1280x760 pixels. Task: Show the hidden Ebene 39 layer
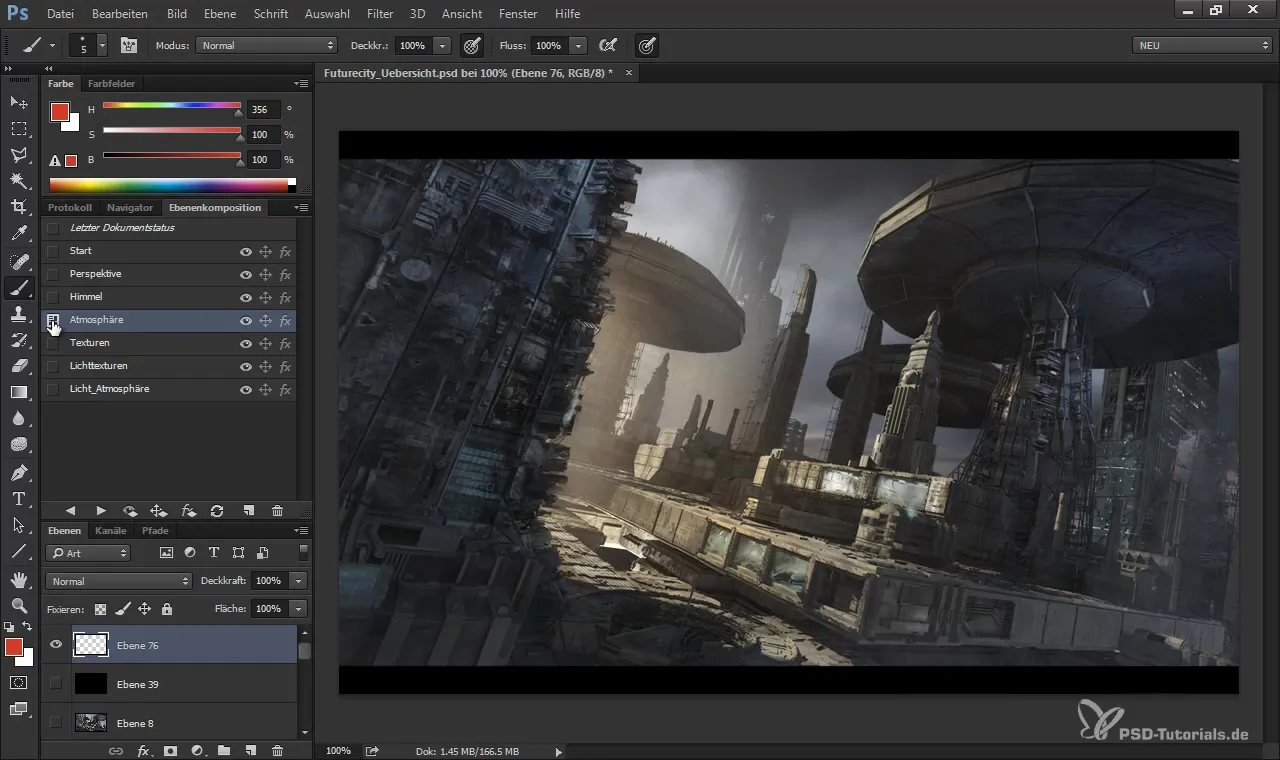click(56, 684)
